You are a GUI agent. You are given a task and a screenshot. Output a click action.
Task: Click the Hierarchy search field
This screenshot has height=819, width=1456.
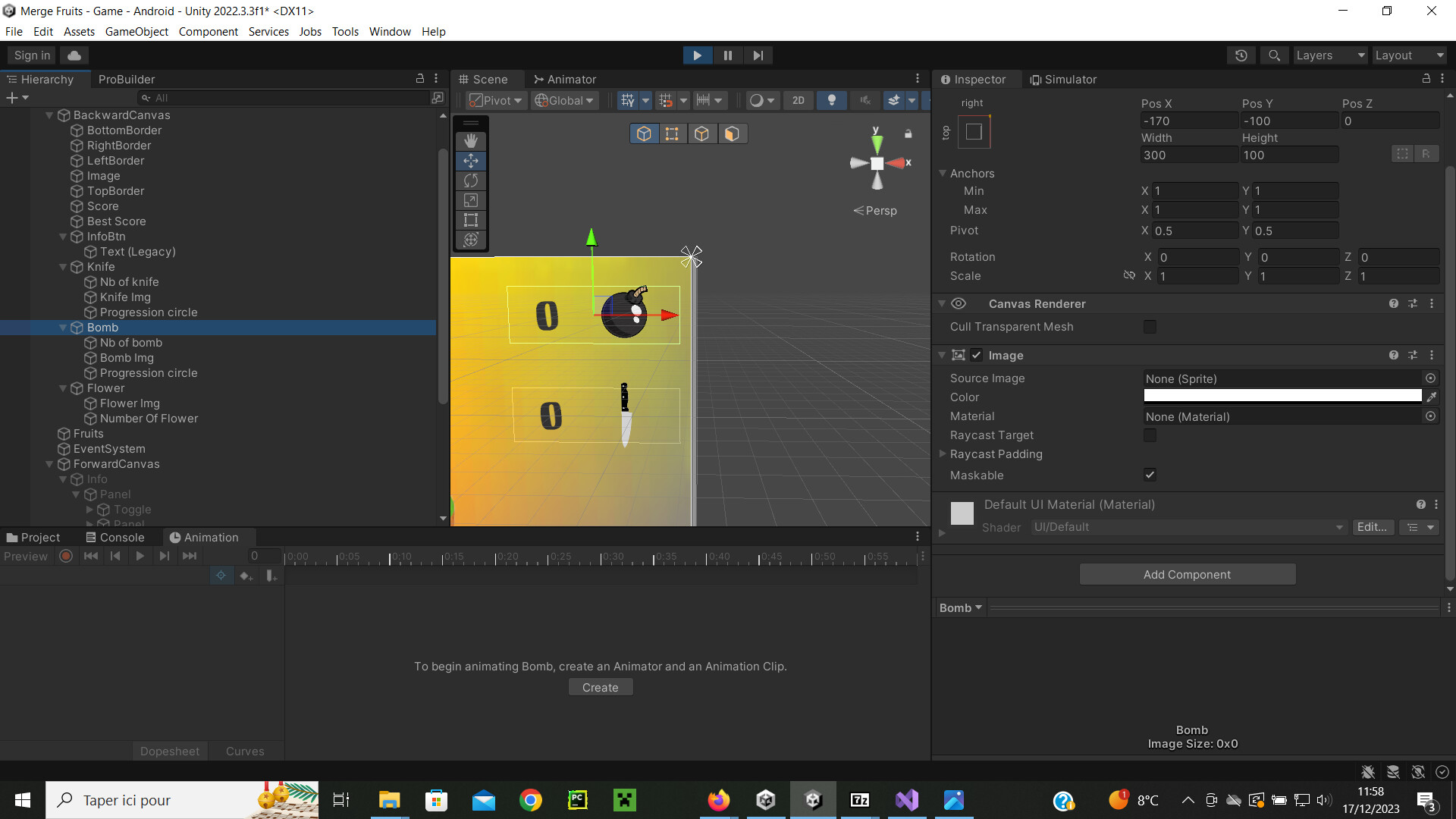(x=281, y=97)
